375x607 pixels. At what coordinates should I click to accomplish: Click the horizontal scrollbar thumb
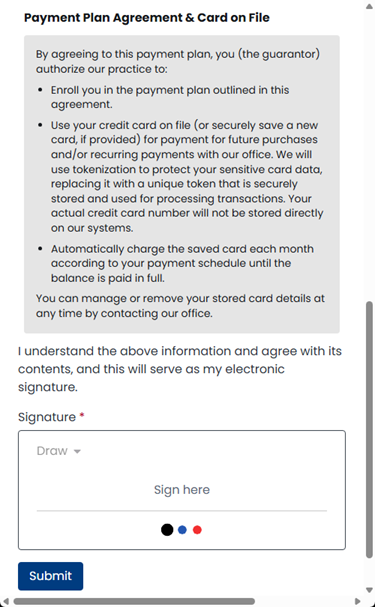point(134,602)
